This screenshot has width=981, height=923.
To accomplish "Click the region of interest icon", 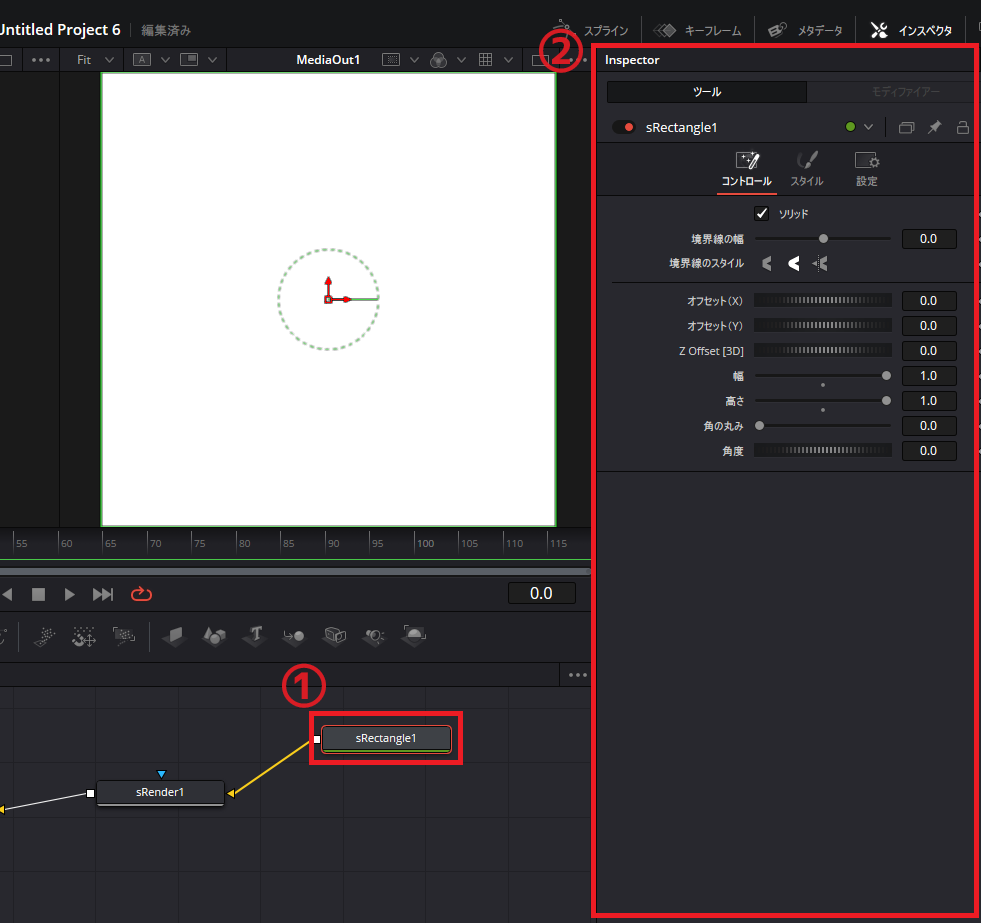I will point(390,60).
